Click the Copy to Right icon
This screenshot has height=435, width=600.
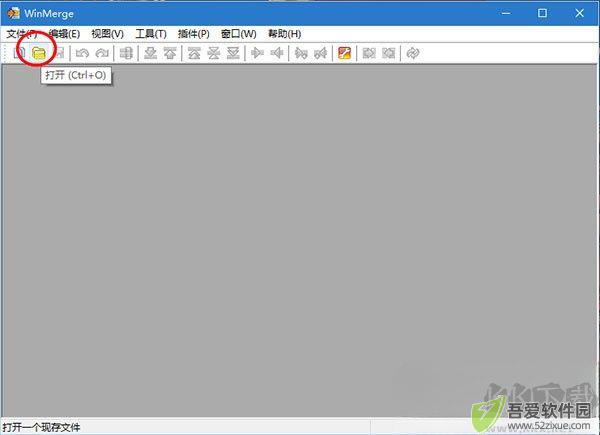[x=257, y=53]
